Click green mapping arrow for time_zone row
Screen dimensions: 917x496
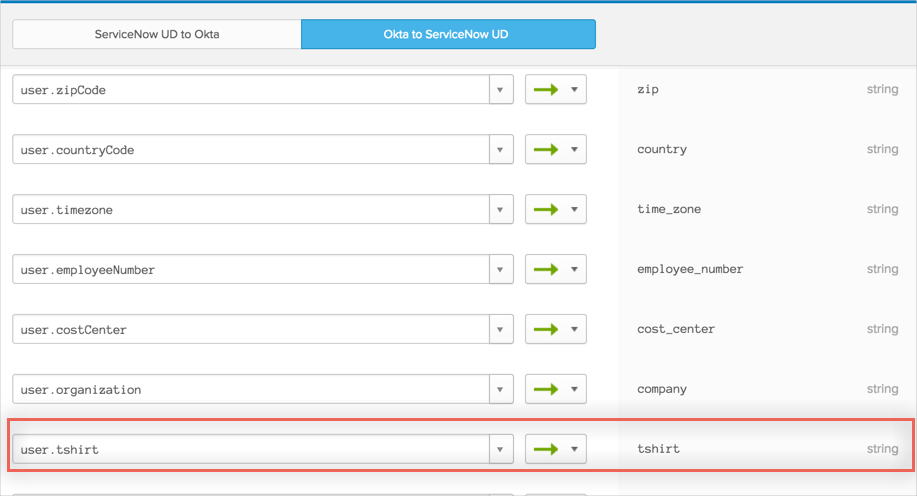[x=546, y=209]
